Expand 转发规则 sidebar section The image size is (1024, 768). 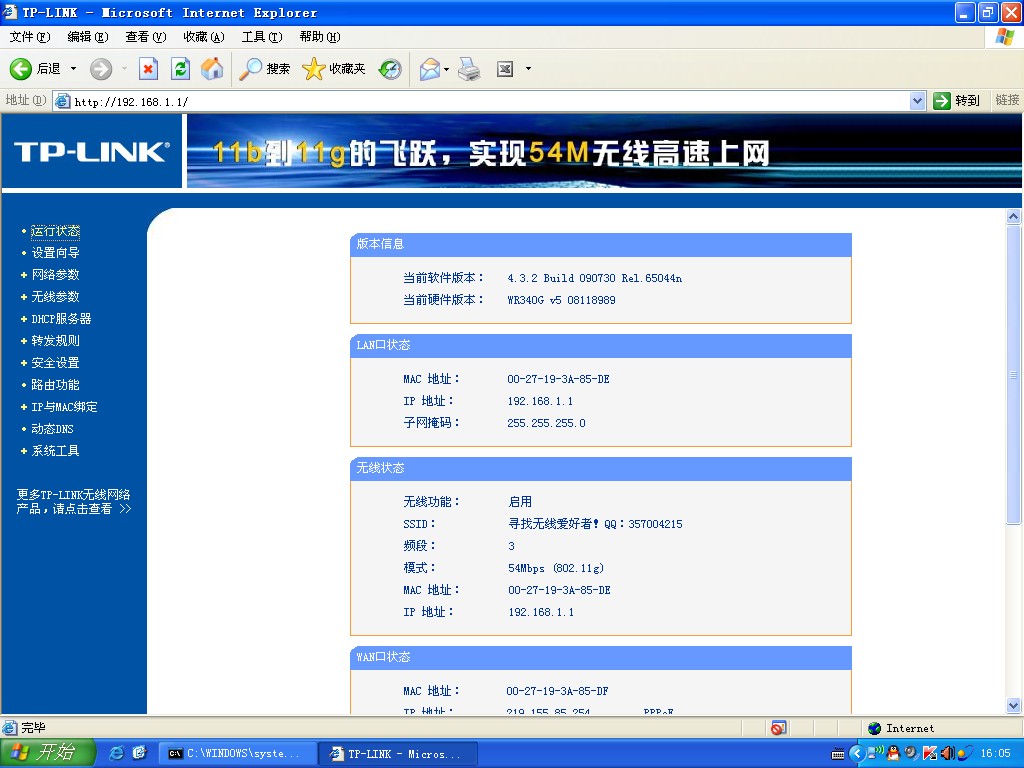click(56, 341)
